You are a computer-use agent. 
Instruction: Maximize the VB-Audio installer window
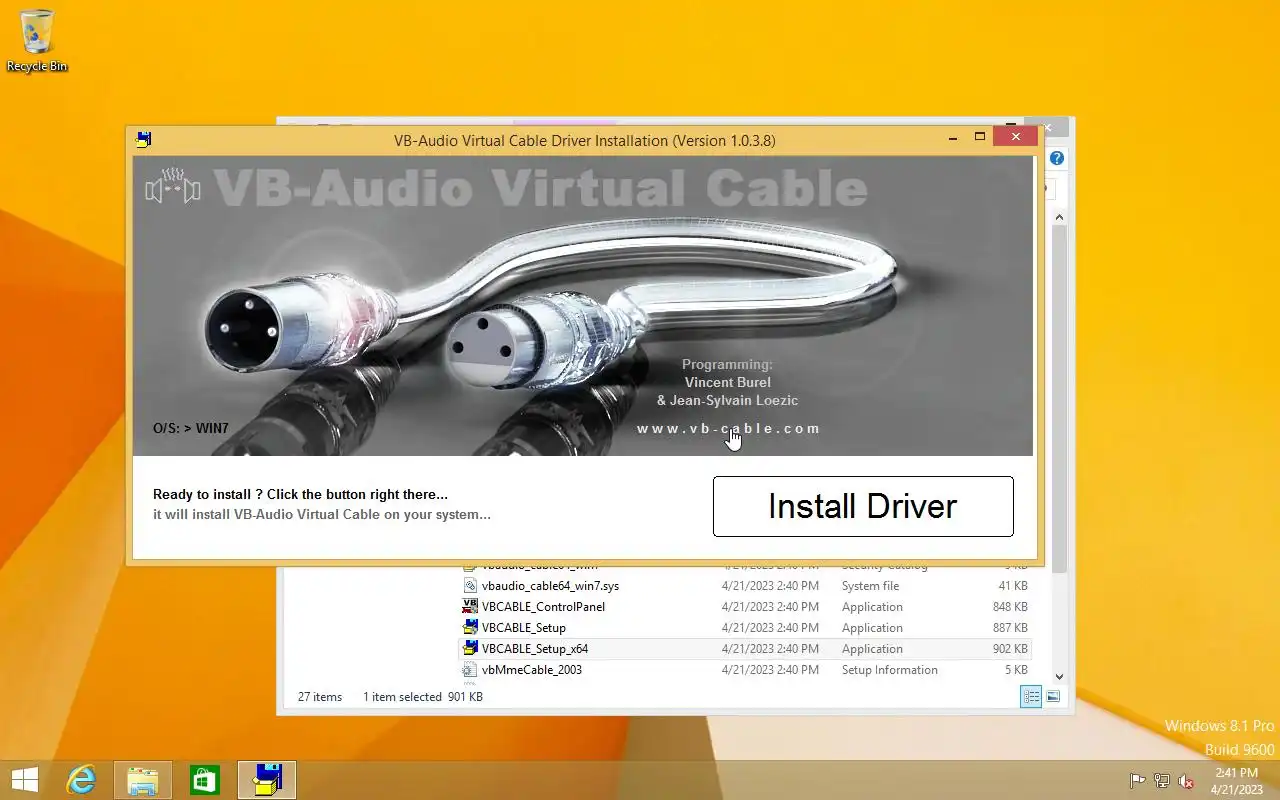[x=980, y=137]
